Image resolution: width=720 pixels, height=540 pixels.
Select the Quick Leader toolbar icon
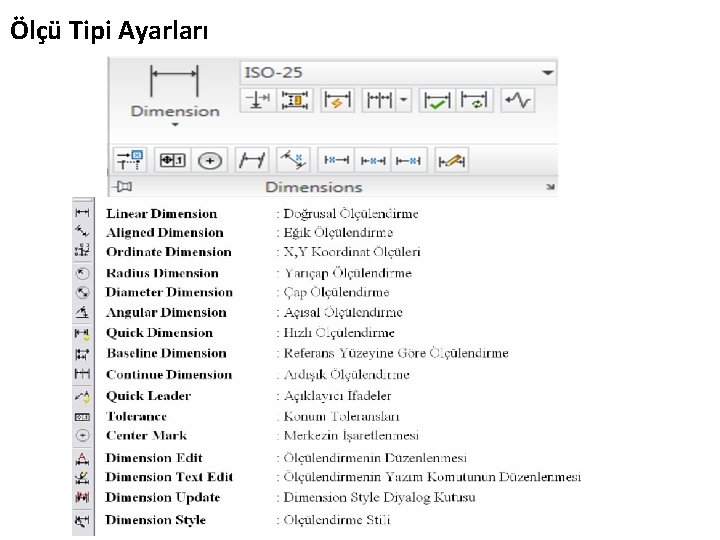click(82, 395)
